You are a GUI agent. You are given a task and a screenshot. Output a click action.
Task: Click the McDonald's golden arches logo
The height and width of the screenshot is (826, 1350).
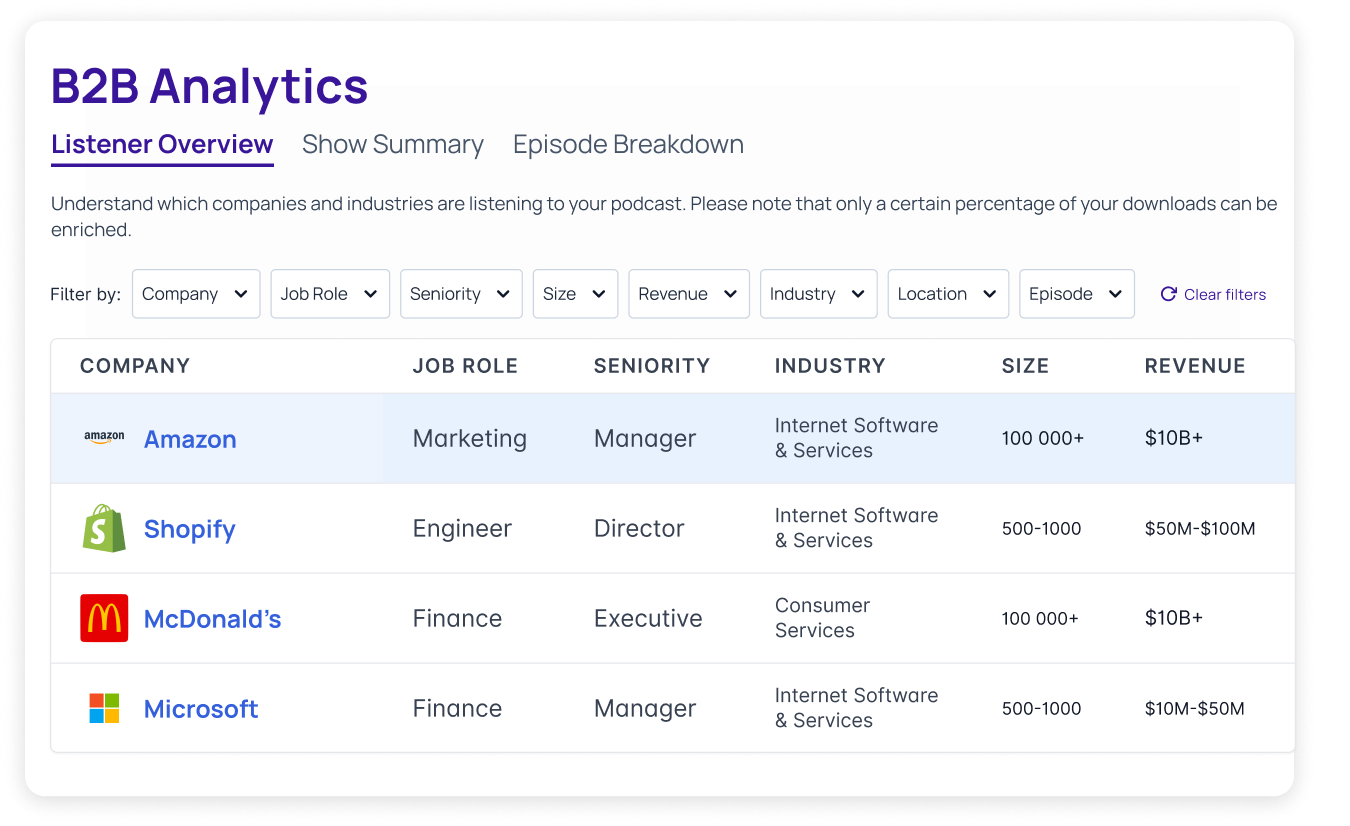point(104,618)
